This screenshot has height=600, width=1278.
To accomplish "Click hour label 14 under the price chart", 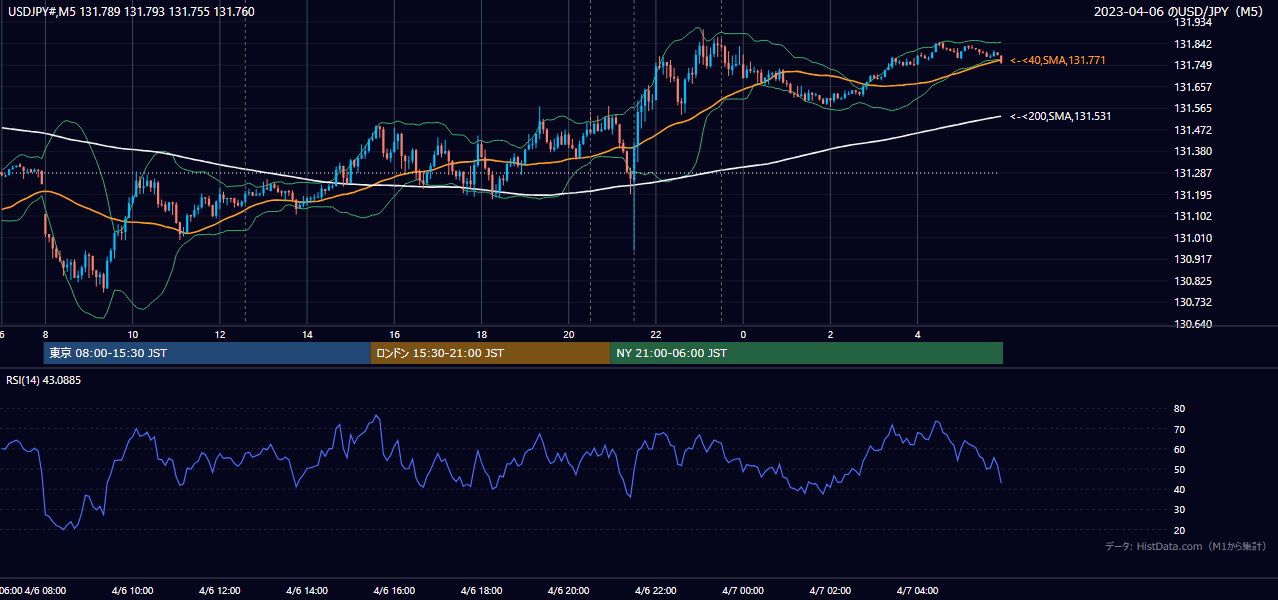I will coord(307,334).
